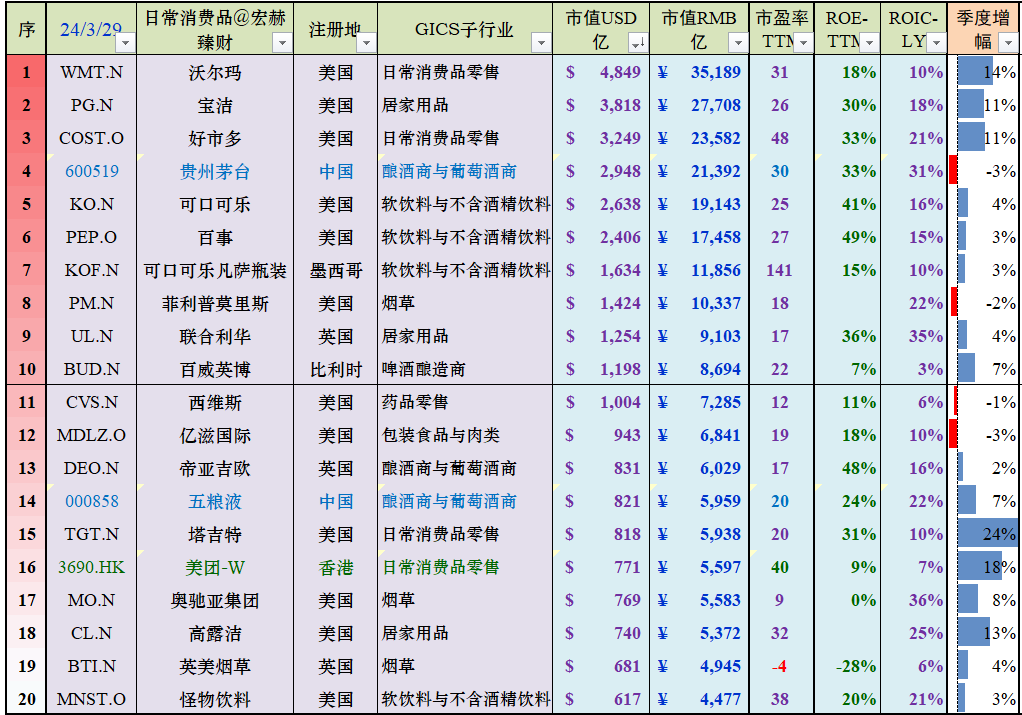Select ticker cell DEO.N
Viewport: 1022px width, 715px height.
click(x=91, y=469)
